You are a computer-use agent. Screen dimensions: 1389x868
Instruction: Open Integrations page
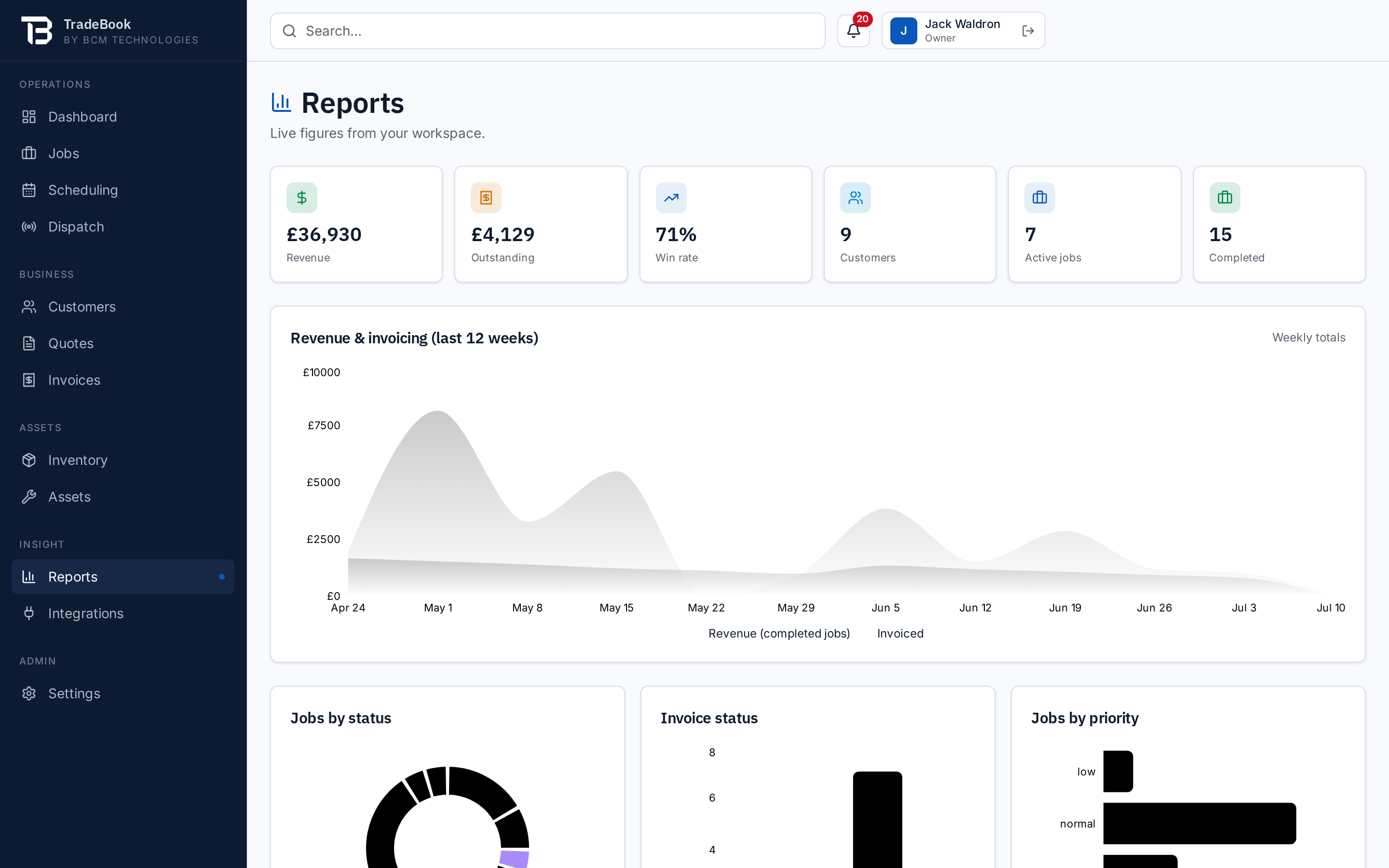coord(123,613)
